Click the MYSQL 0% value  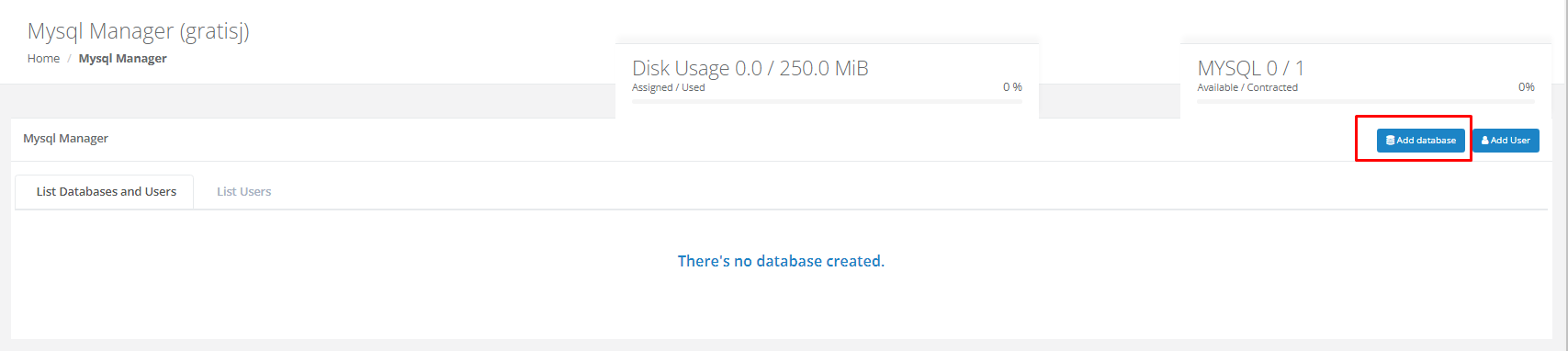point(1527,87)
